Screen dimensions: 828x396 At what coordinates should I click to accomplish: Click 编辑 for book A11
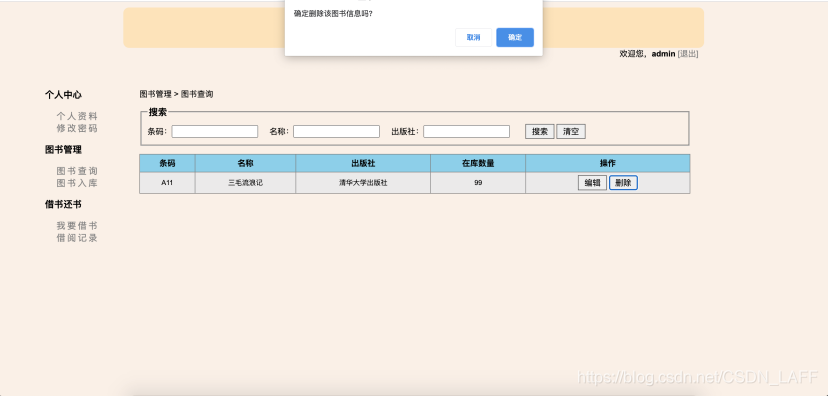point(592,183)
